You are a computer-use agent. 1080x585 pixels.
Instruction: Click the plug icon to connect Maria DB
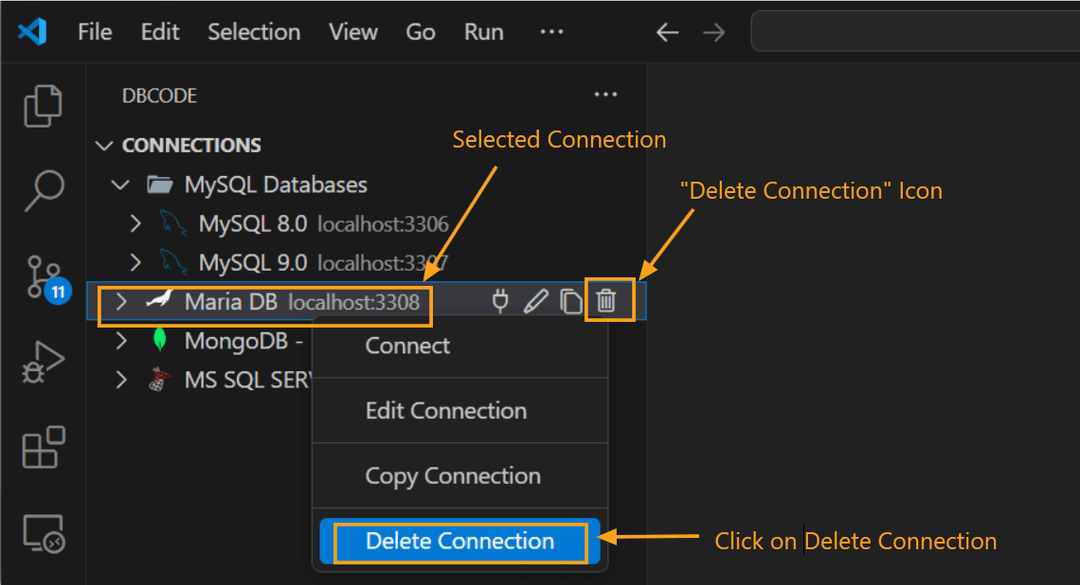[x=500, y=300]
